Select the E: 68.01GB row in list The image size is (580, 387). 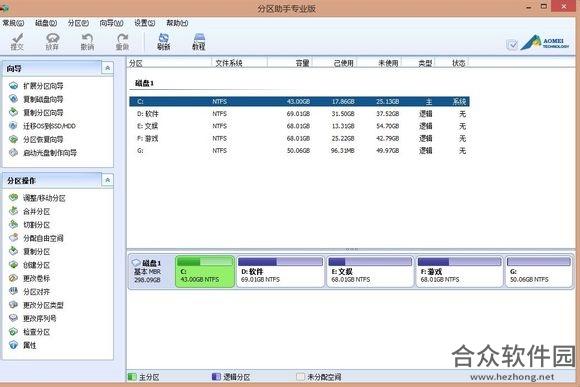point(299,126)
